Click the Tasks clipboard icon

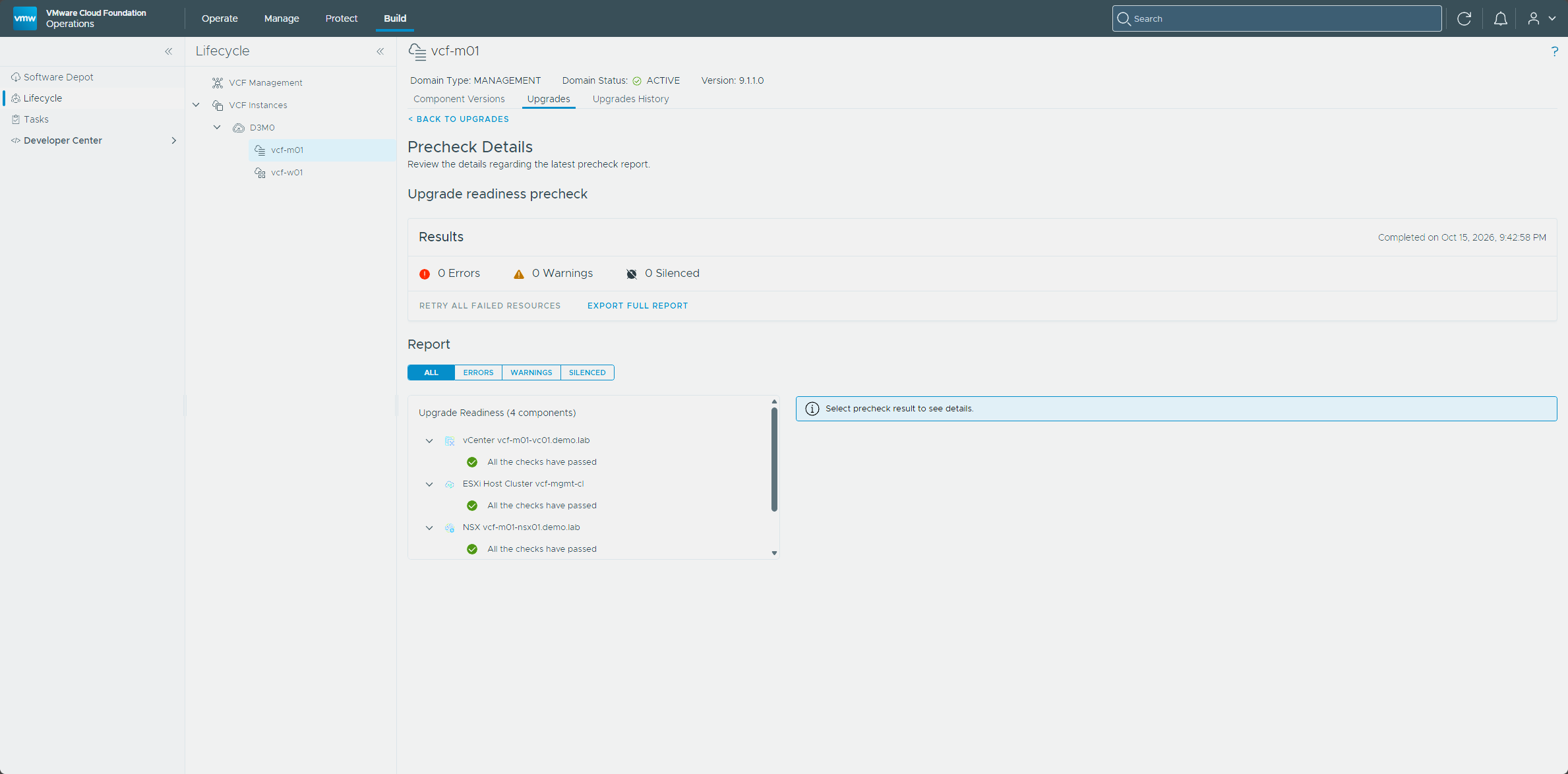[x=16, y=119]
